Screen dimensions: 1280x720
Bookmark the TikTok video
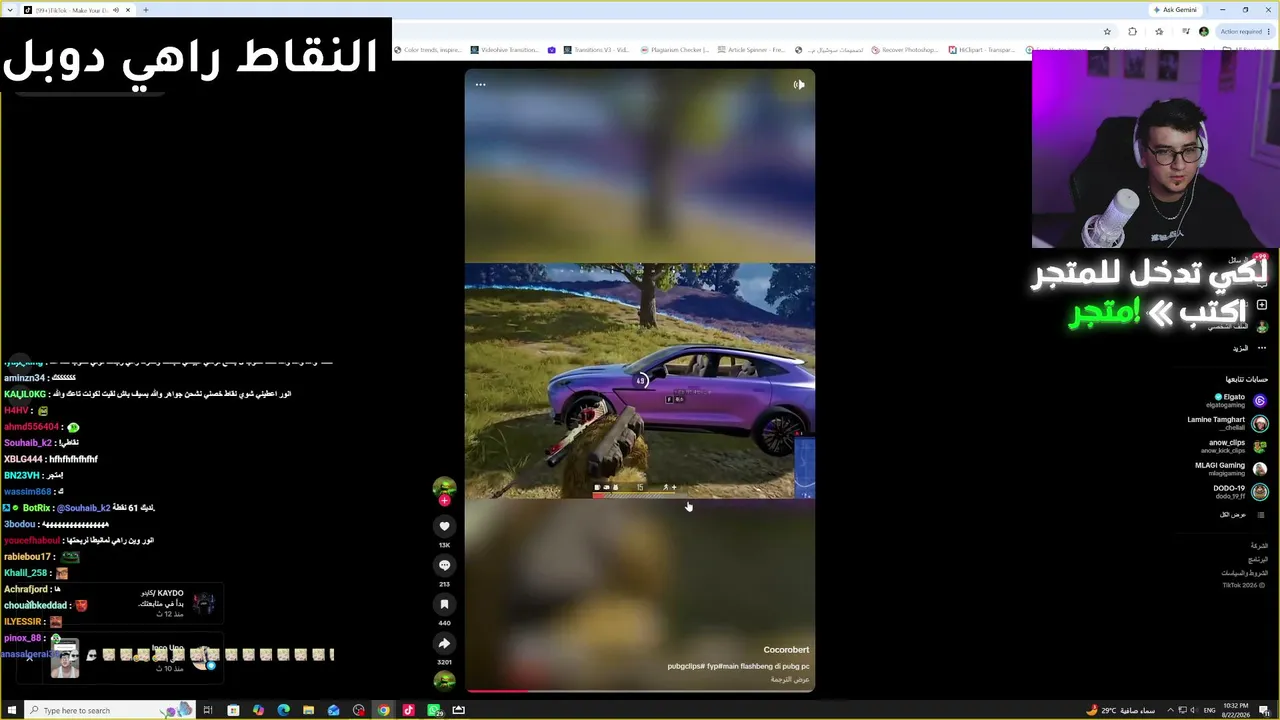(x=445, y=604)
